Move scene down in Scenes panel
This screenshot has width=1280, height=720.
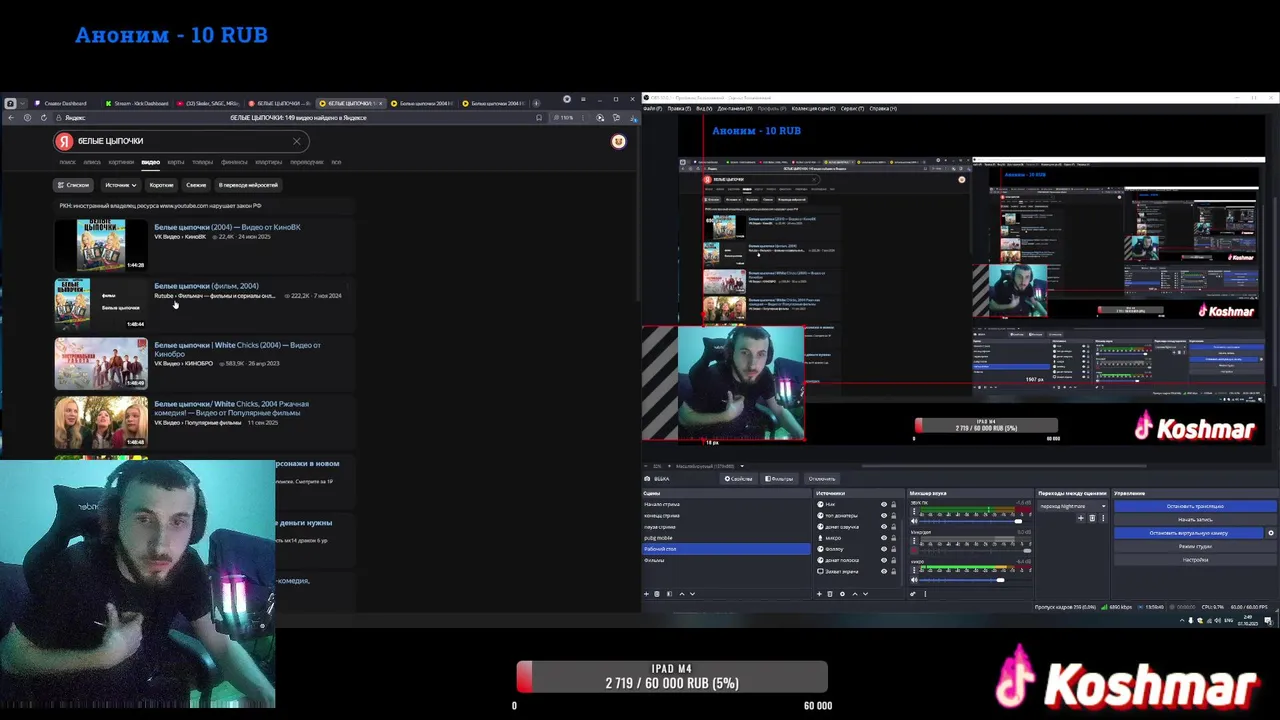[x=692, y=593]
